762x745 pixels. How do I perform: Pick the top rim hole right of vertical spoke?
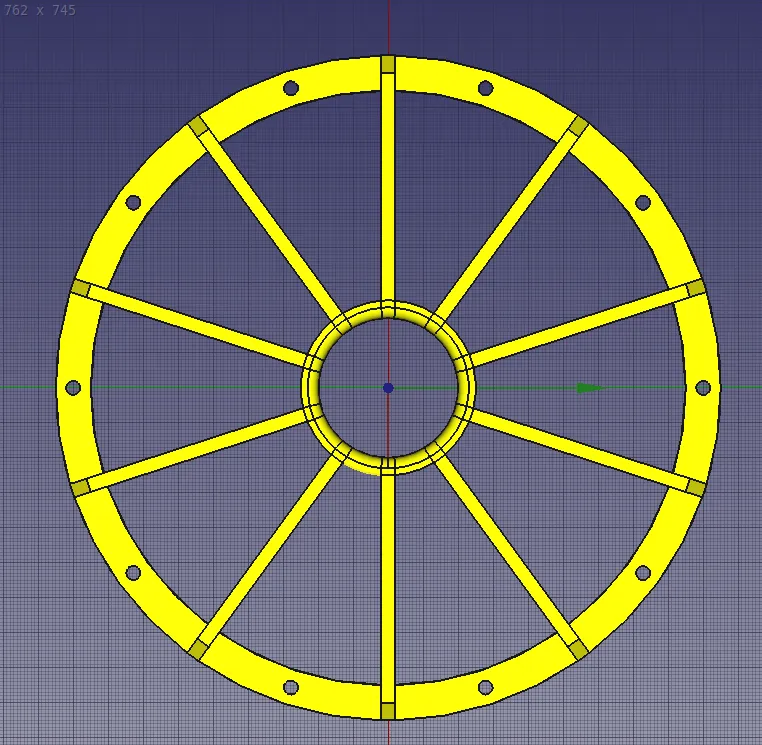click(x=485, y=88)
